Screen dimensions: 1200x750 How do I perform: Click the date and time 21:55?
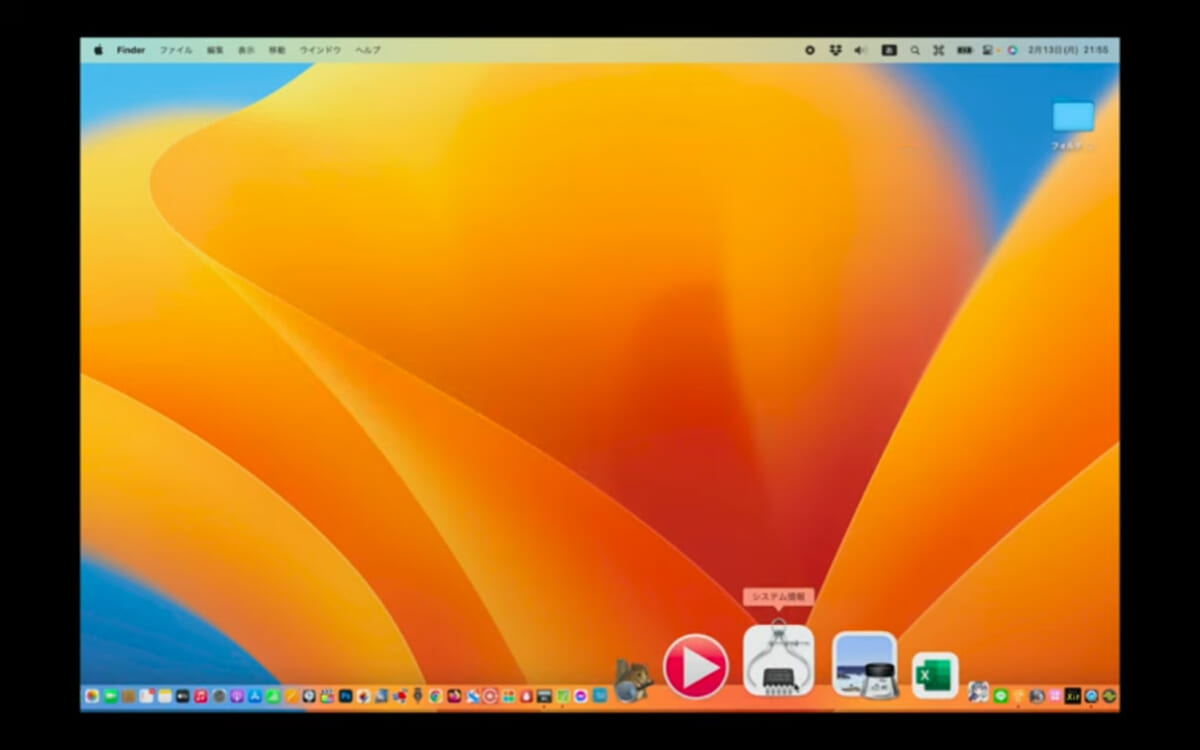(x=1068, y=50)
